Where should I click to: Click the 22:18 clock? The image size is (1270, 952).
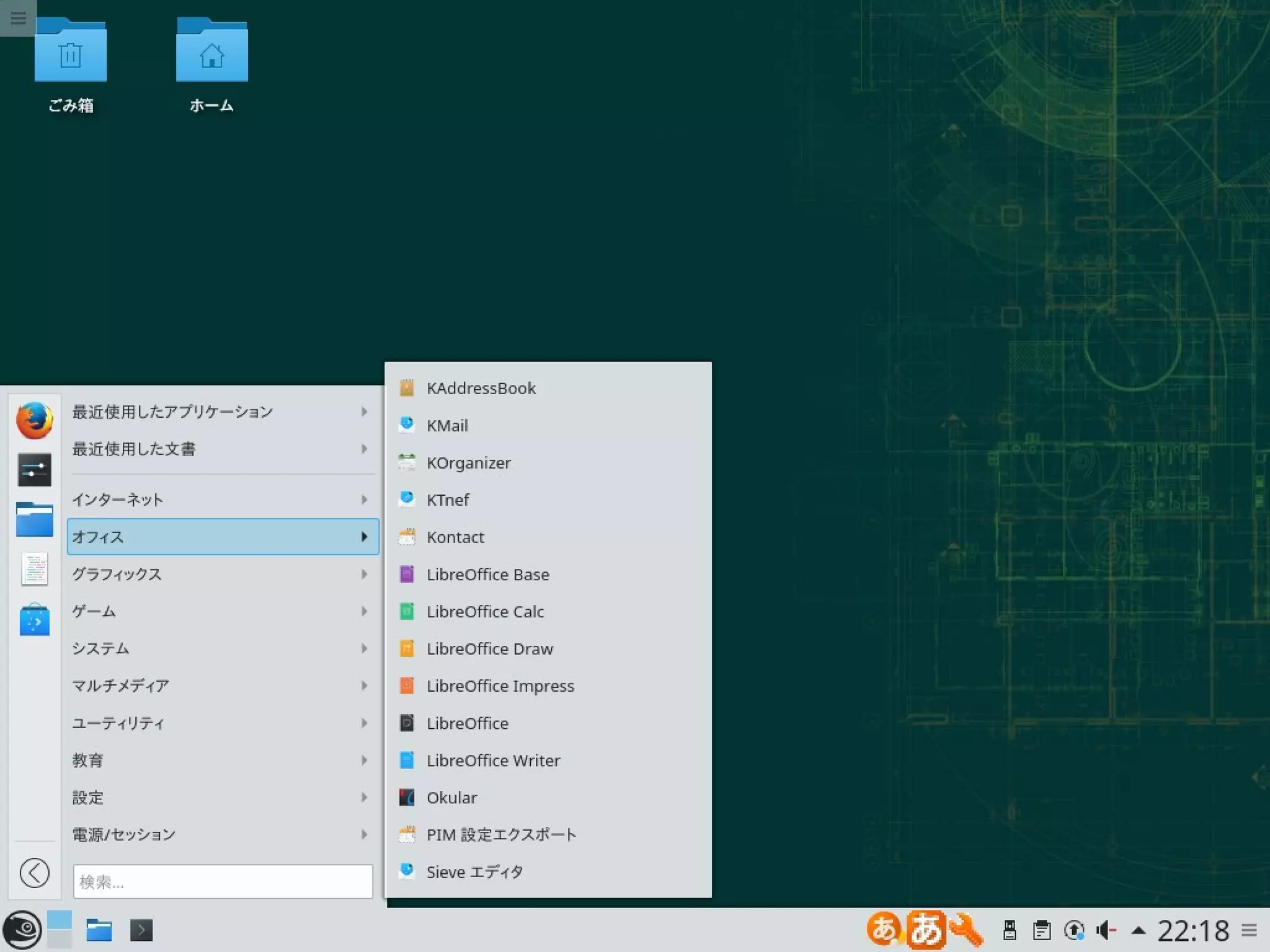[1193, 930]
